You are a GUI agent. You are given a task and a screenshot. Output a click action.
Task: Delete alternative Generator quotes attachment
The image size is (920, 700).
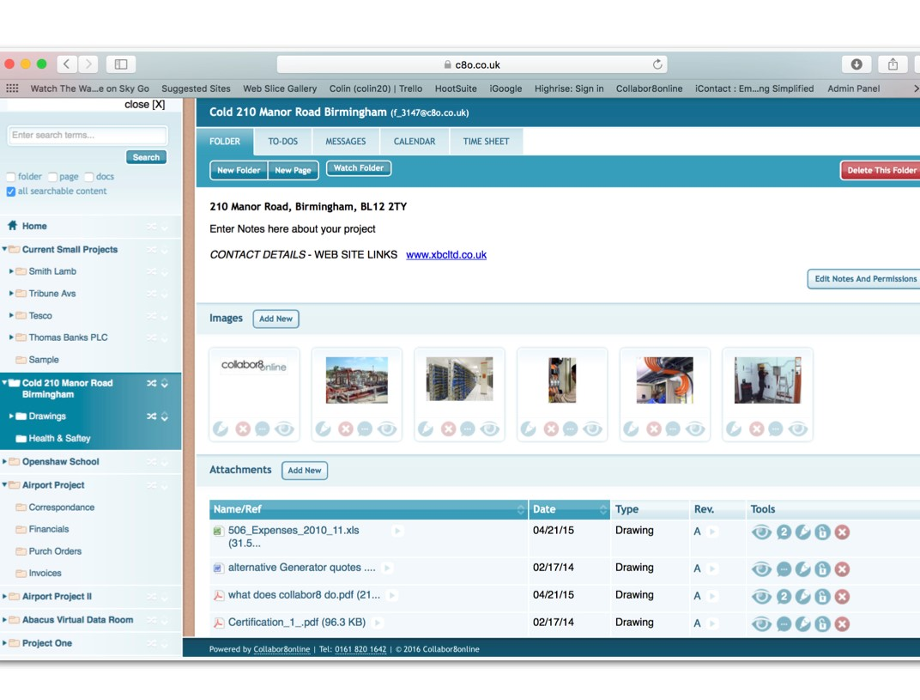(x=842, y=569)
